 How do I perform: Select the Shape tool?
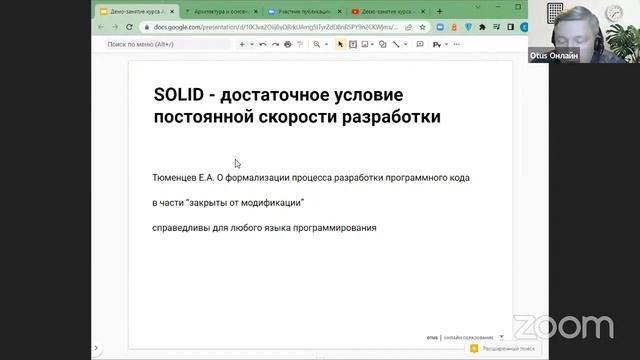[x=382, y=44]
